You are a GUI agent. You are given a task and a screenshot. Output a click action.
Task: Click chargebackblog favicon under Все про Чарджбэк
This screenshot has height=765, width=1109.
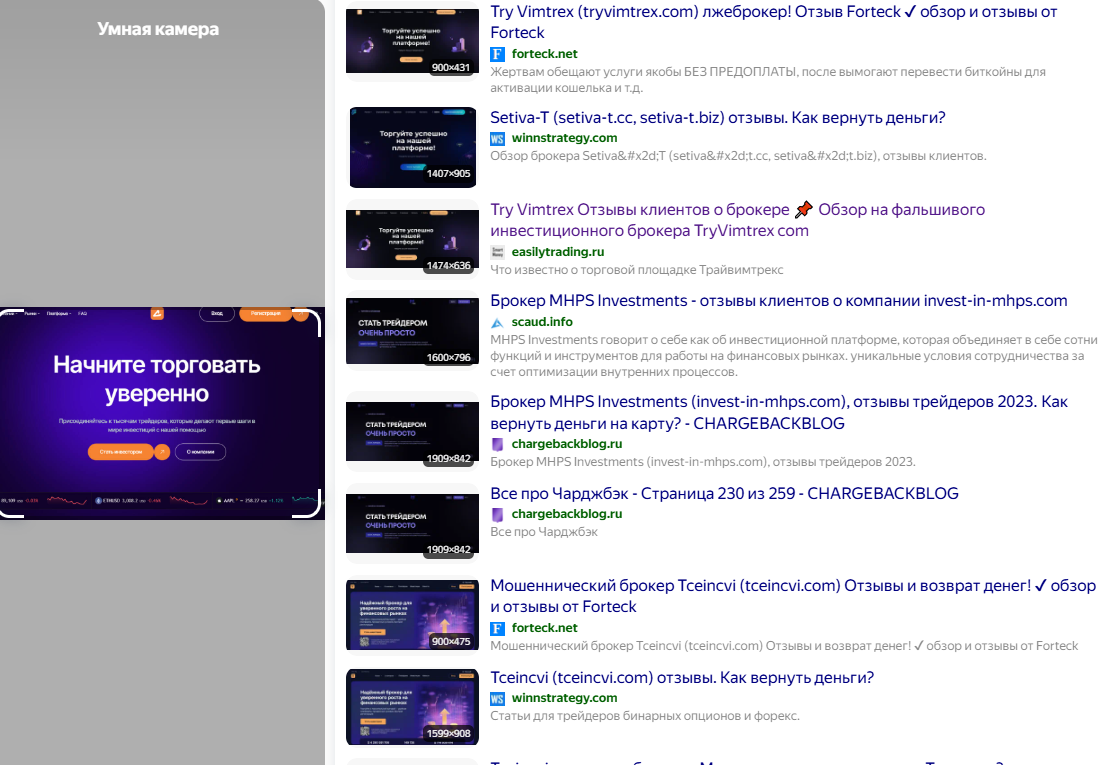click(x=498, y=514)
